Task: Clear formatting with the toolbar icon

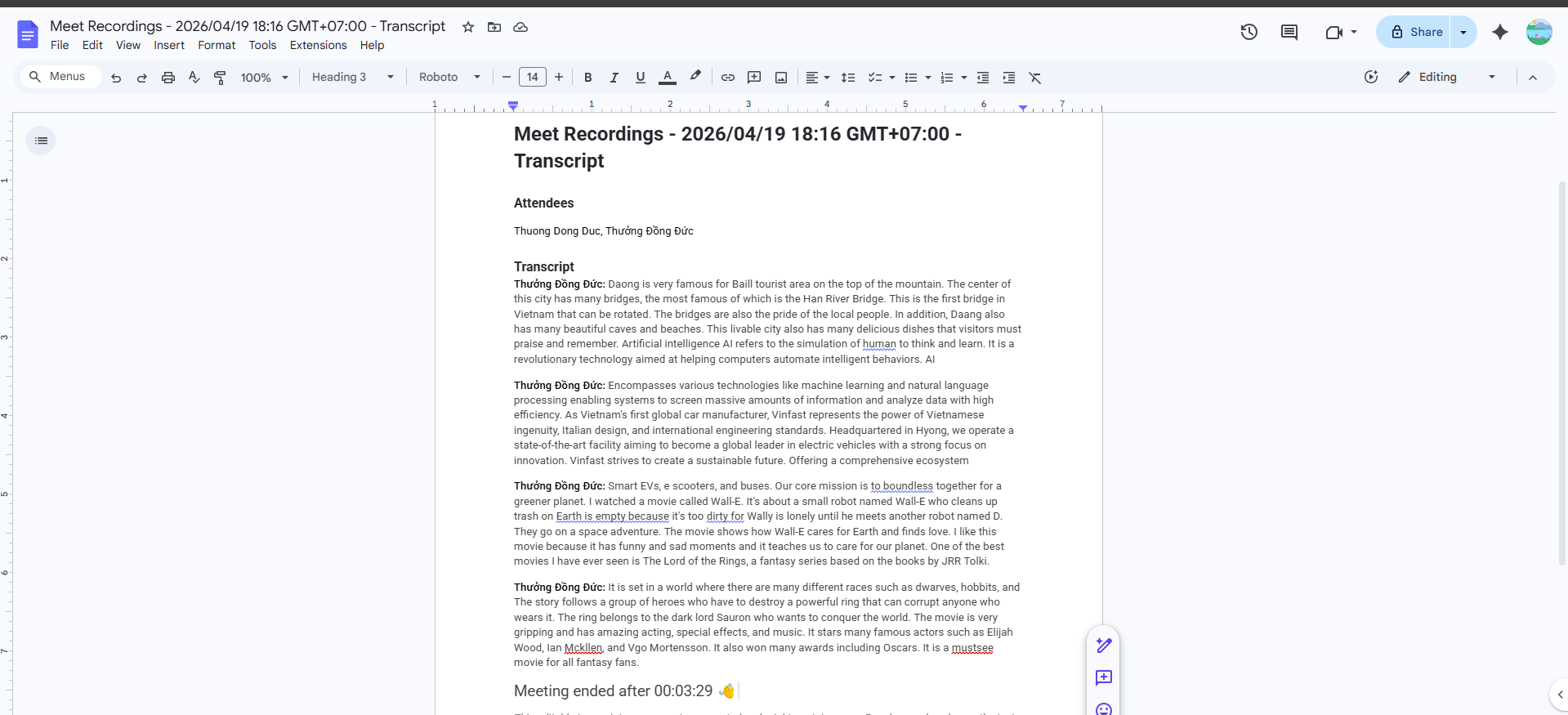Action: point(1035,78)
